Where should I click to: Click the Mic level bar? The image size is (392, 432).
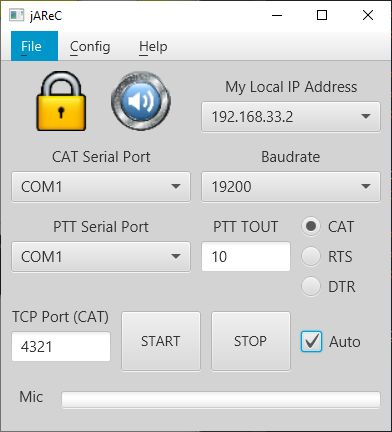pos(221,400)
